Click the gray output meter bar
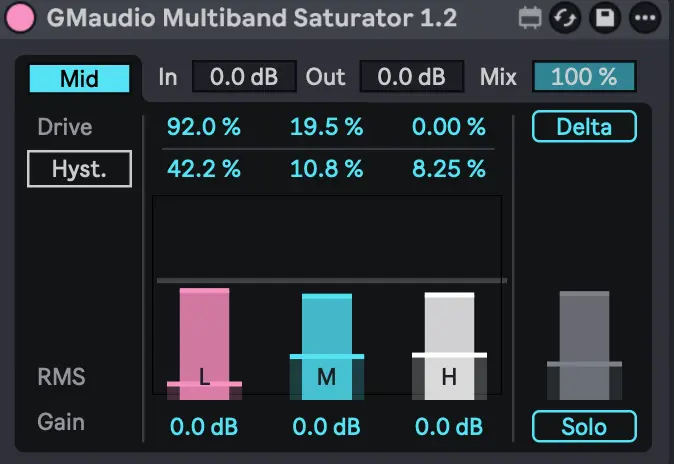This screenshot has height=464, width=674. (584, 345)
